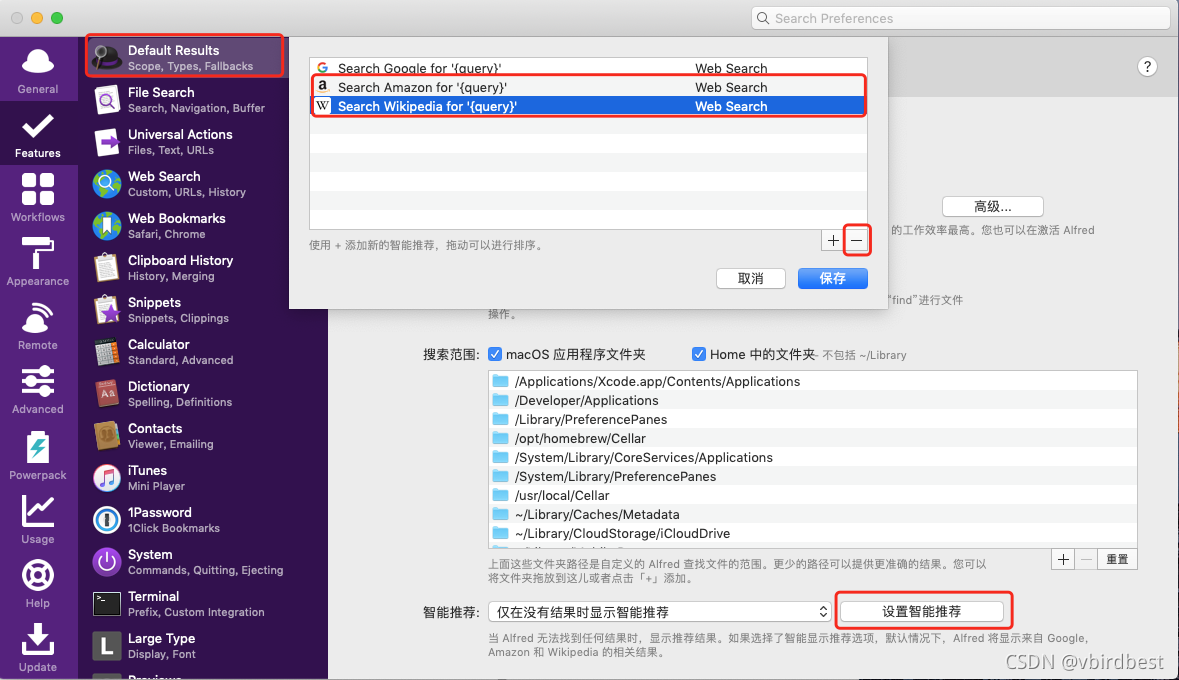Select ~/Library/Caches/Metadata path row
Viewport: 1179px width, 680px height.
point(812,514)
